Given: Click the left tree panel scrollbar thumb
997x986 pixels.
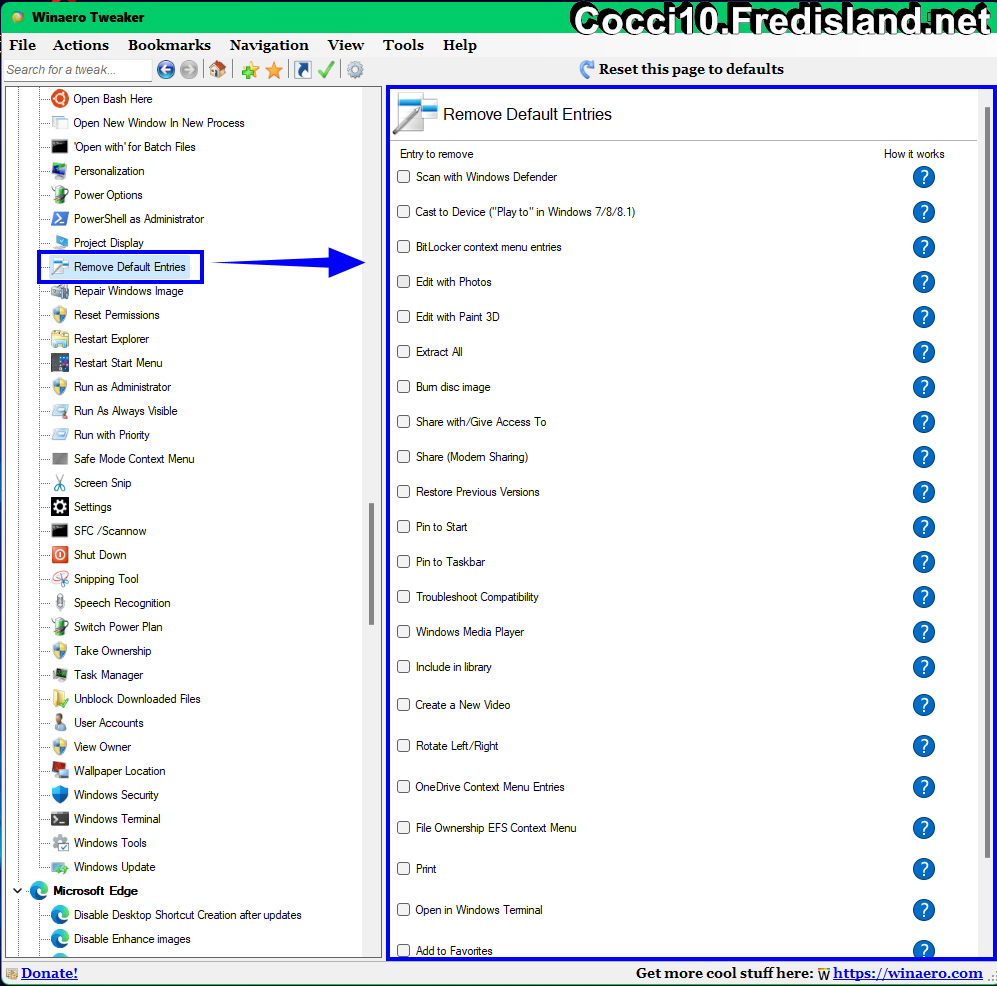Looking at the screenshot, I should [371, 564].
